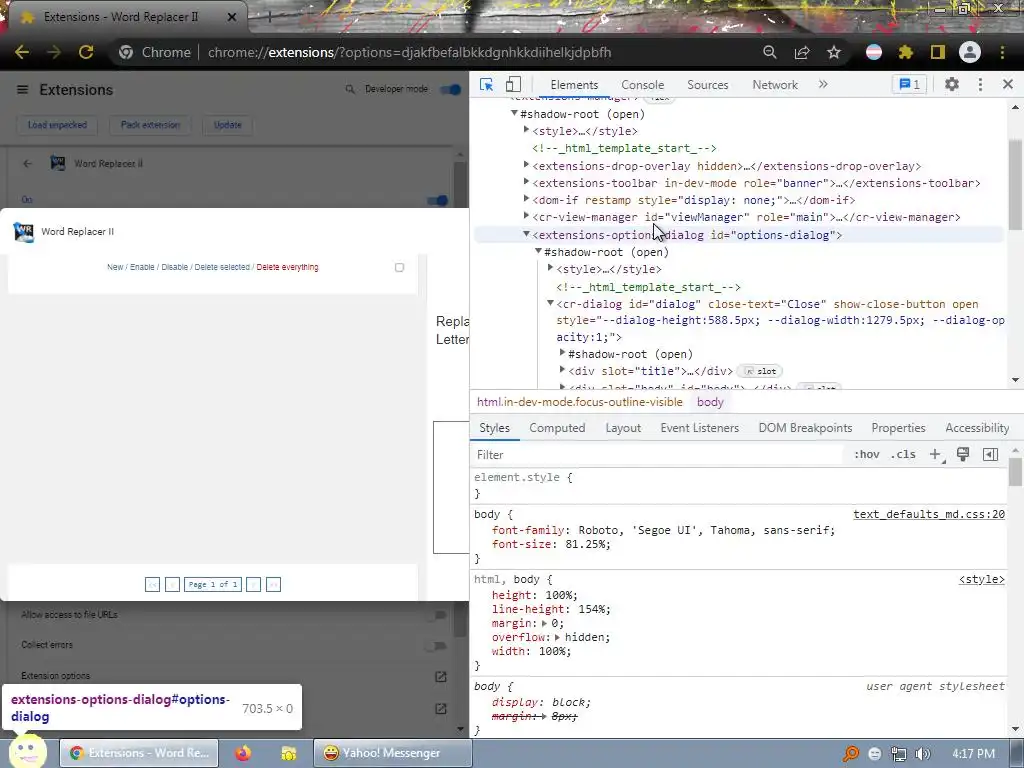This screenshot has width=1024, height=768.
Task: Open Event Listeners tab
Action: (699, 428)
